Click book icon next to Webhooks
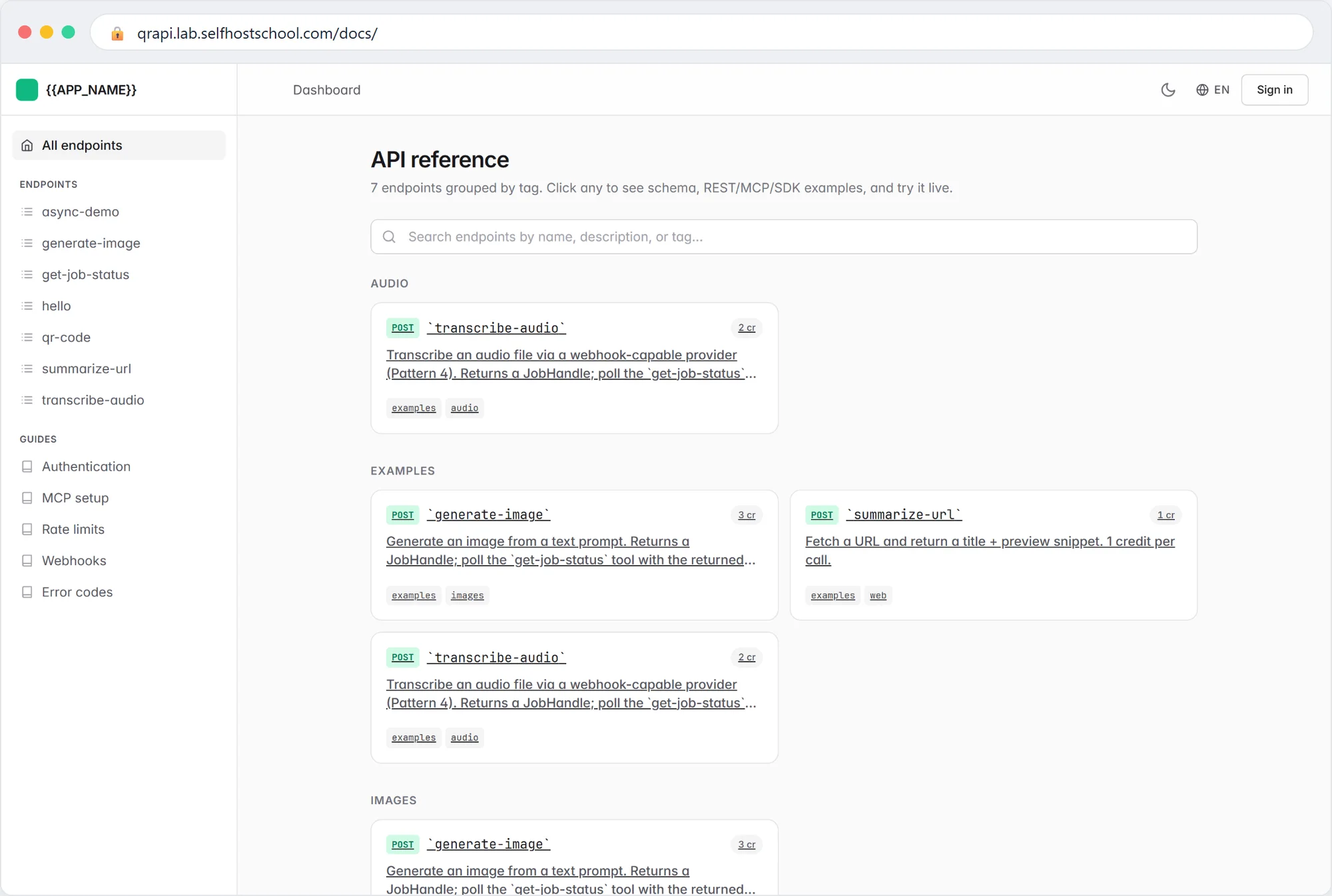Image resolution: width=1332 pixels, height=896 pixels. point(27,560)
